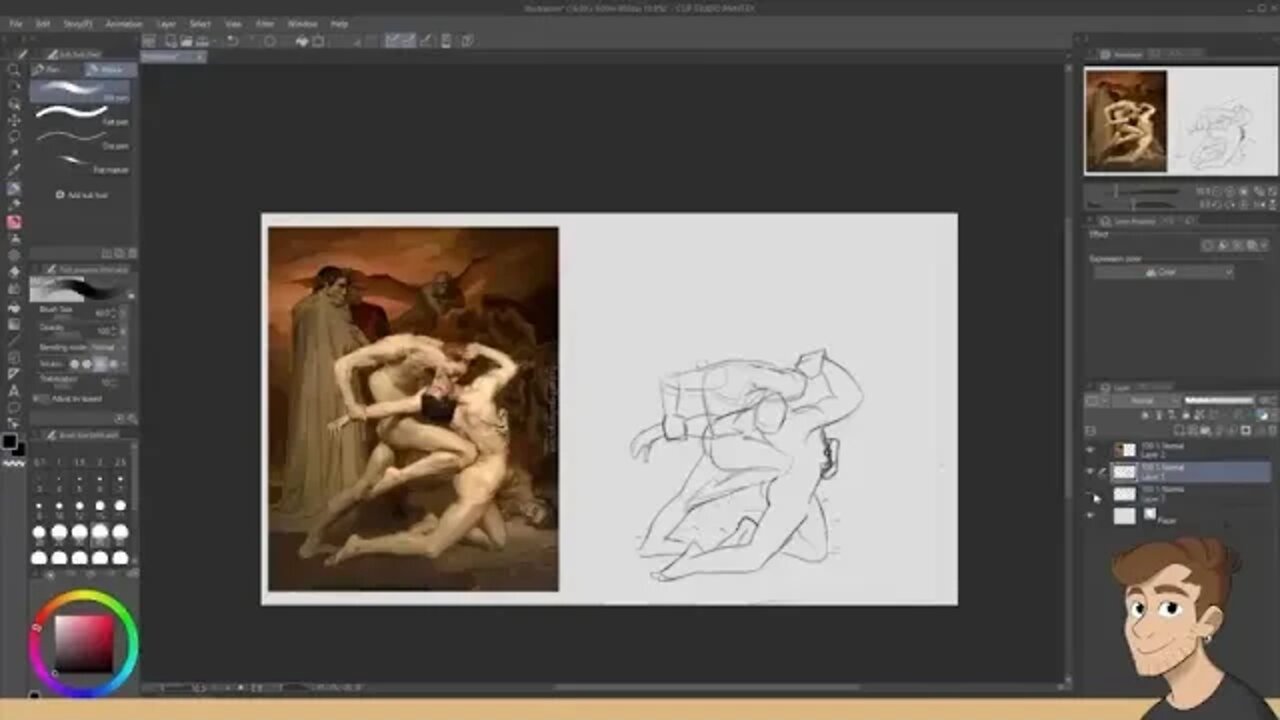Select the Eyedropper tool
The image size is (1280, 720).
[14, 171]
